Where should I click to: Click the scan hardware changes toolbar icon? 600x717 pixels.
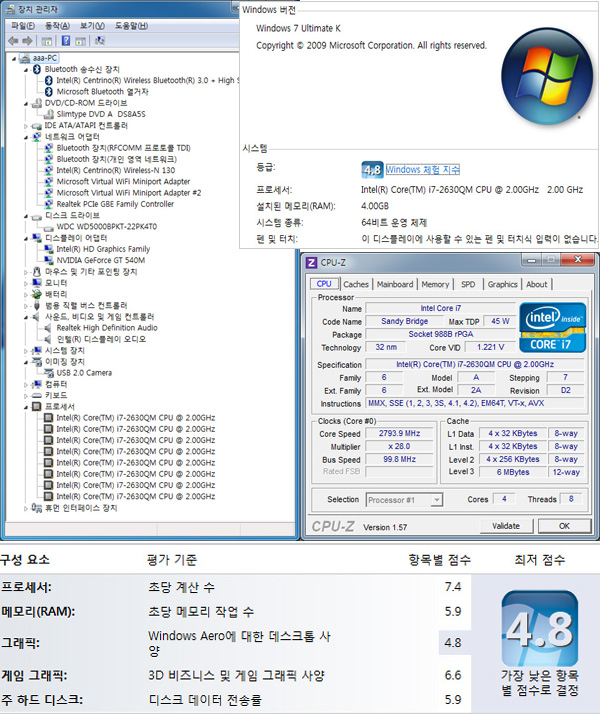[x=99, y=41]
